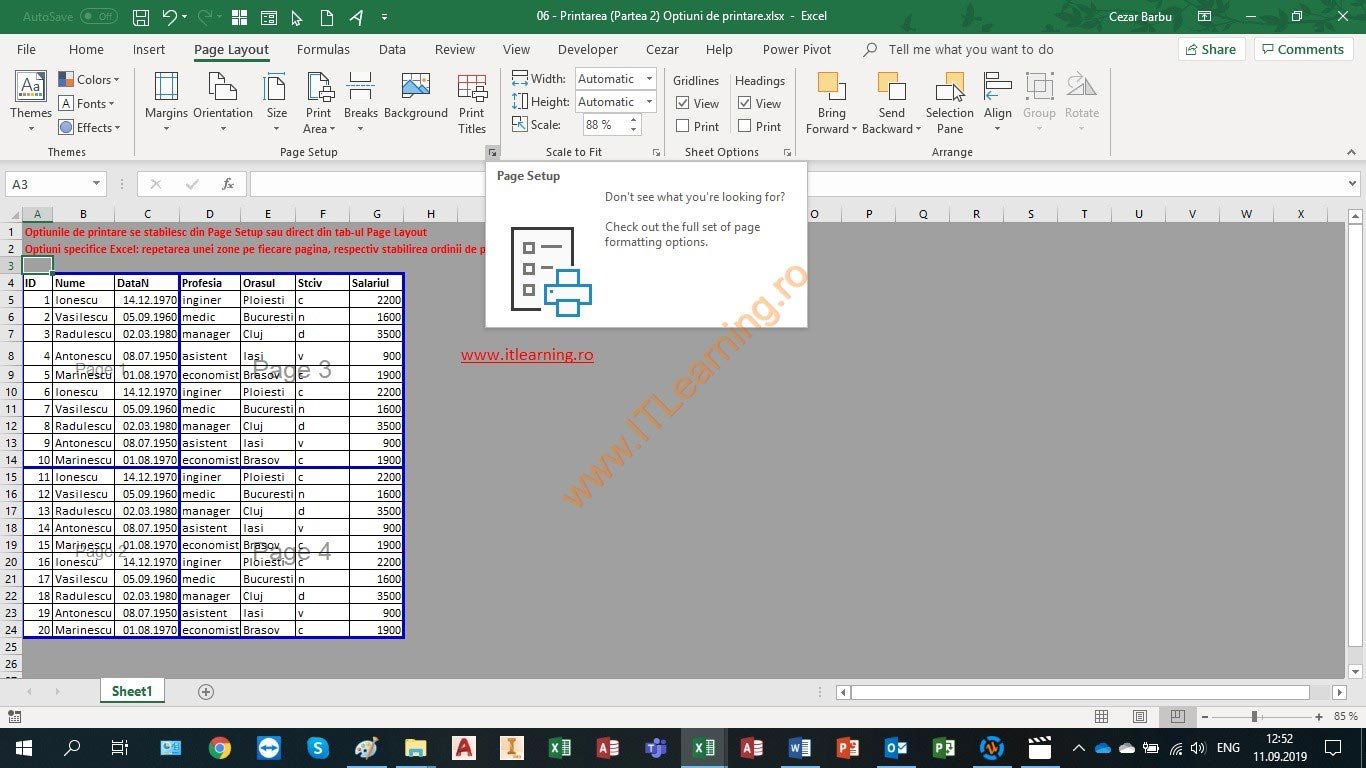Open PowerPoint from the taskbar

pyautogui.click(x=848, y=747)
